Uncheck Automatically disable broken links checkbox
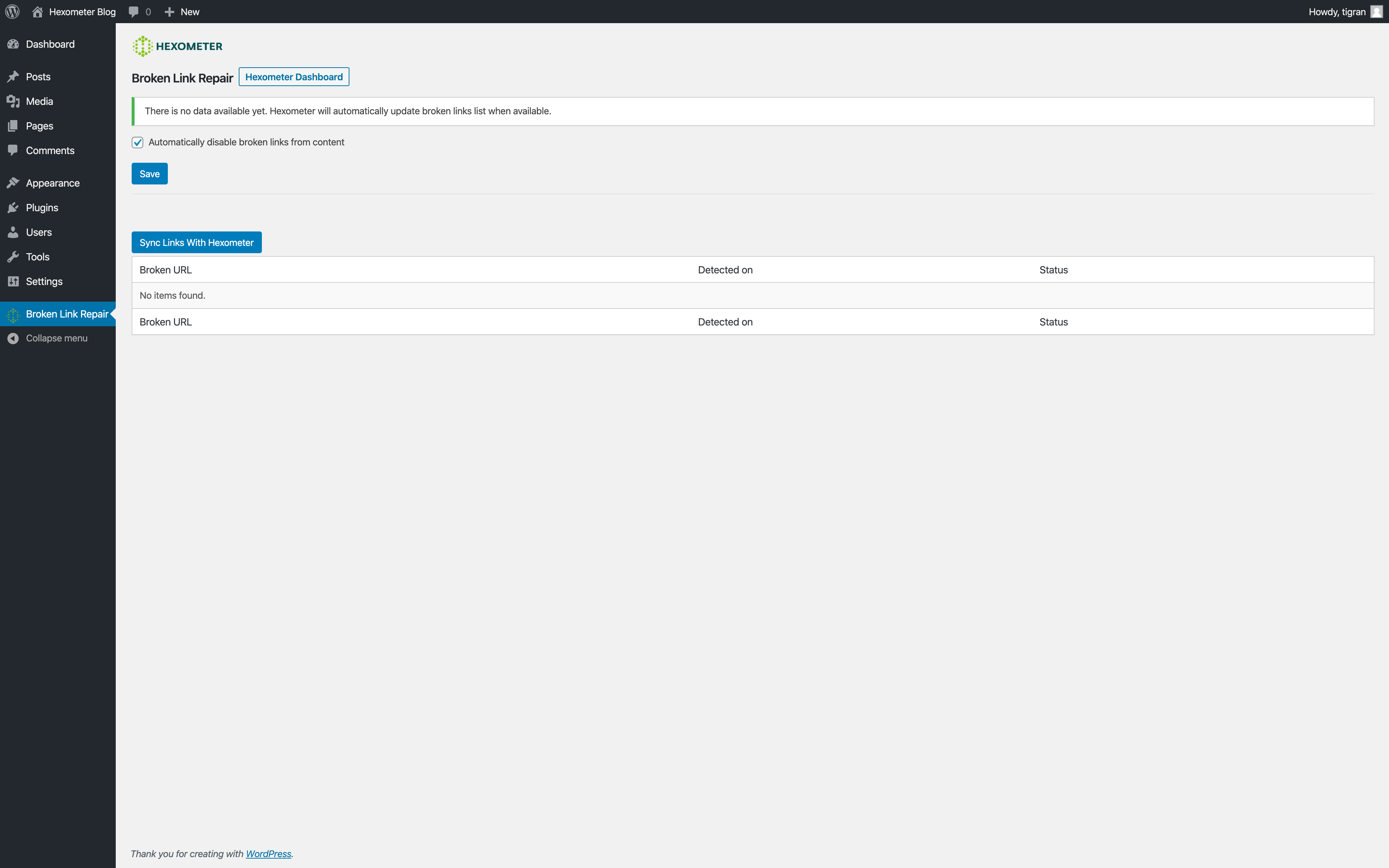This screenshot has width=1389, height=868. pos(137,142)
